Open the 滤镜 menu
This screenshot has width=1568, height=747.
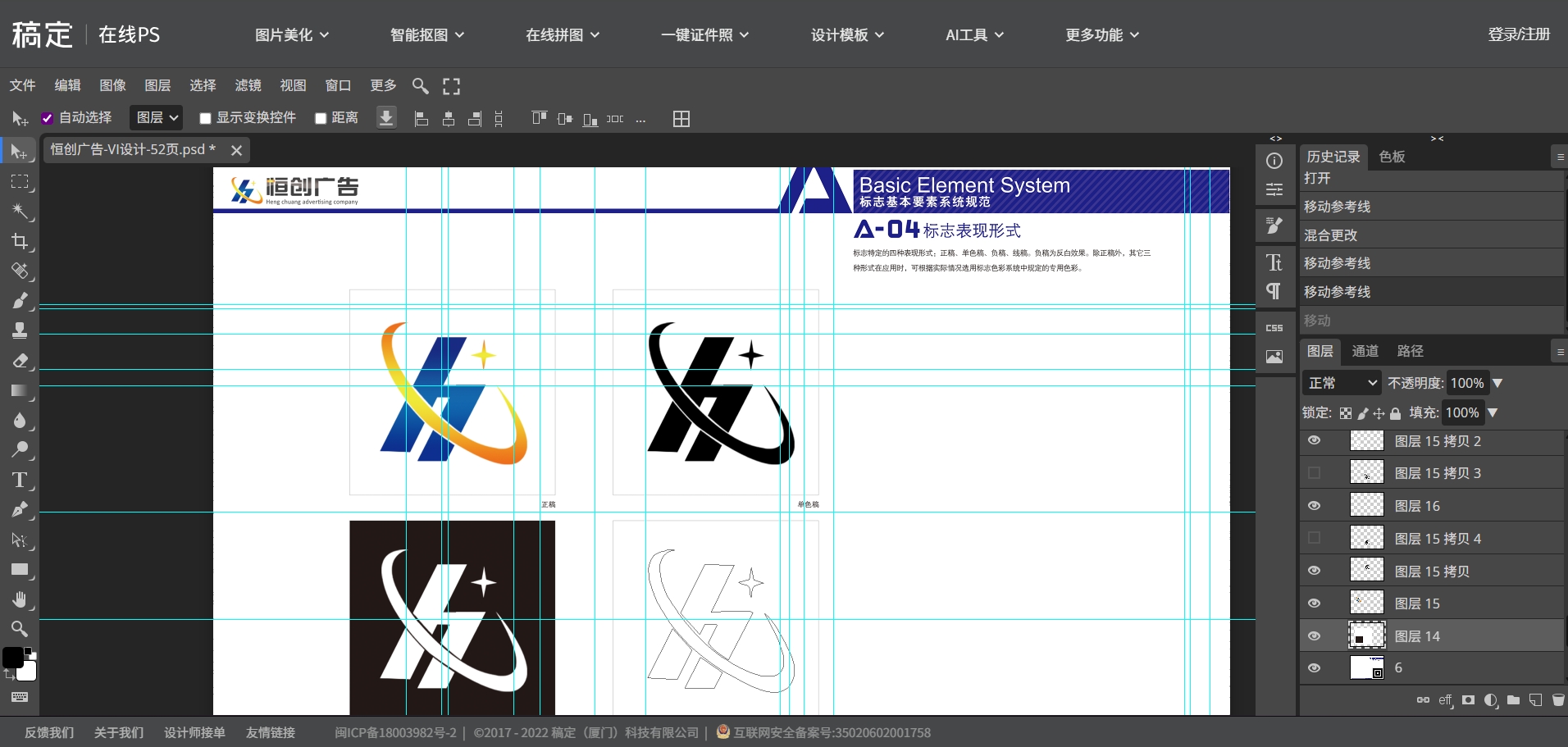point(248,85)
